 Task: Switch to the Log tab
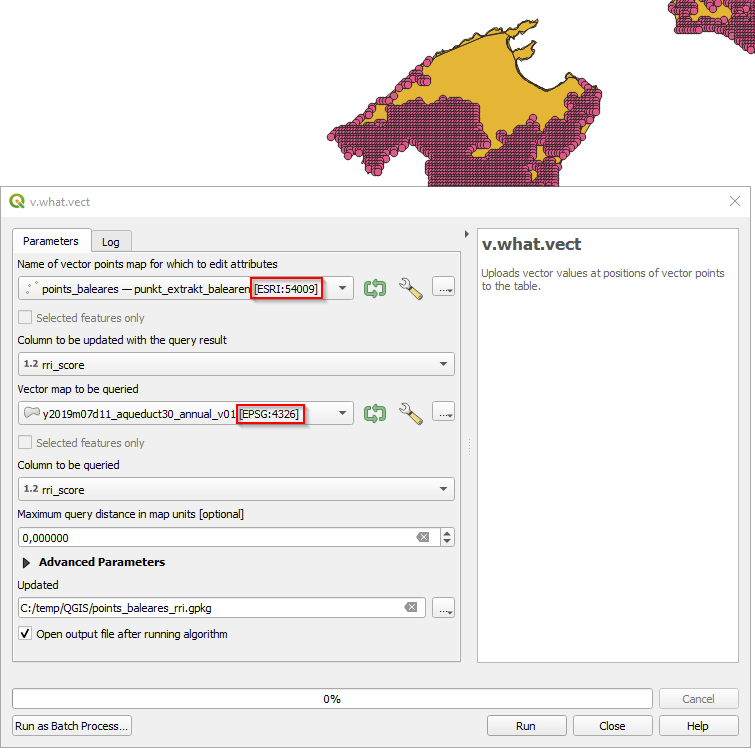pyautogui.click(x=111, y=242)
